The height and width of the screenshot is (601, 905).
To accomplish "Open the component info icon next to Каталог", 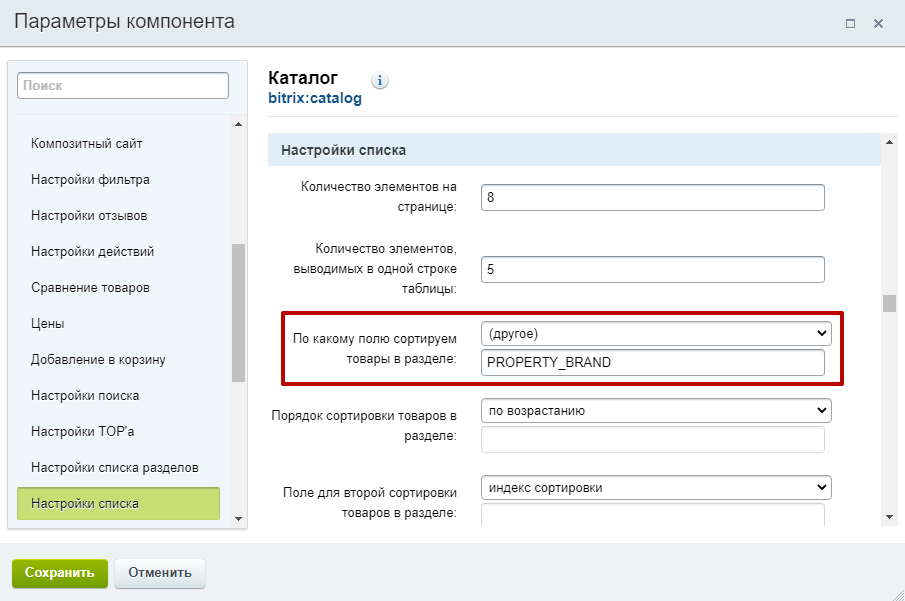I will 379,80.
